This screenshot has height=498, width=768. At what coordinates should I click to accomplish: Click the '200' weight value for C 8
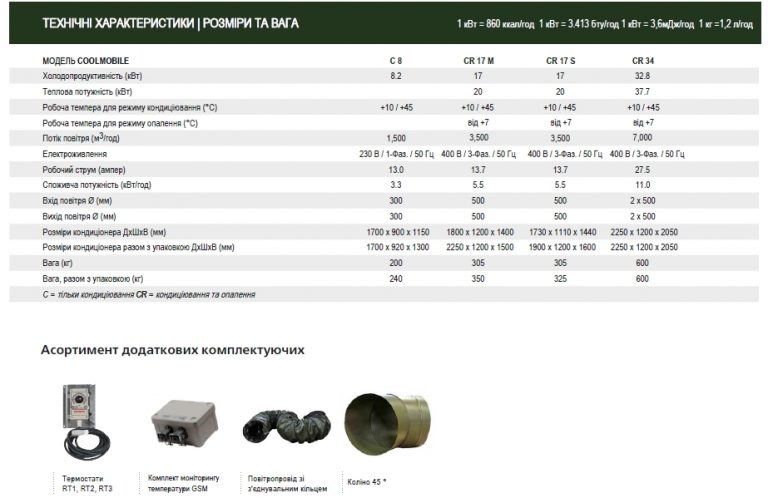pyautogui.click(x=396, y=263)
